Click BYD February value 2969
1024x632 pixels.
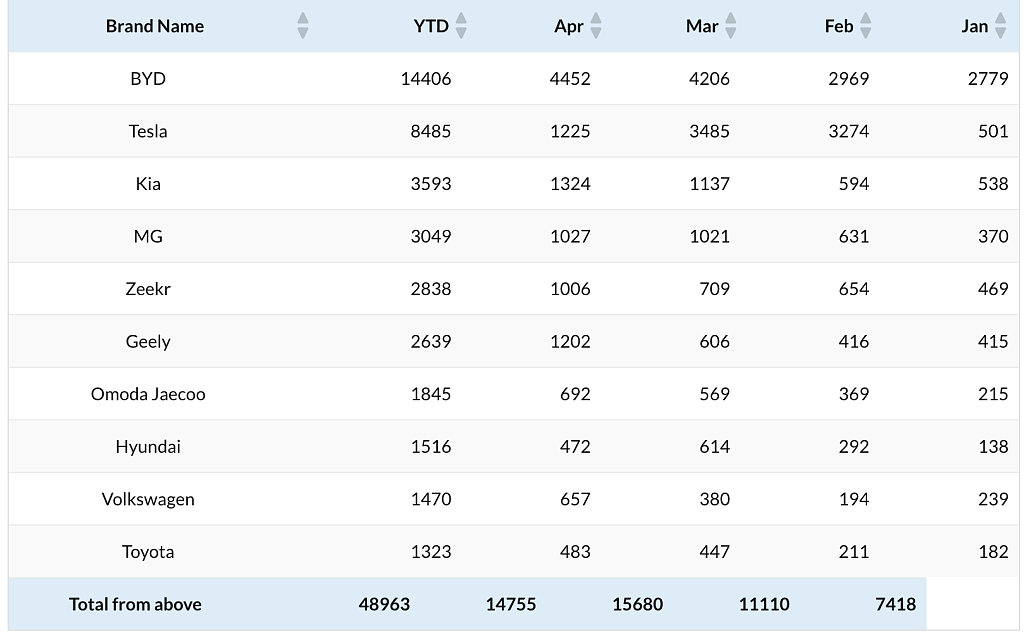coord(849,78)
